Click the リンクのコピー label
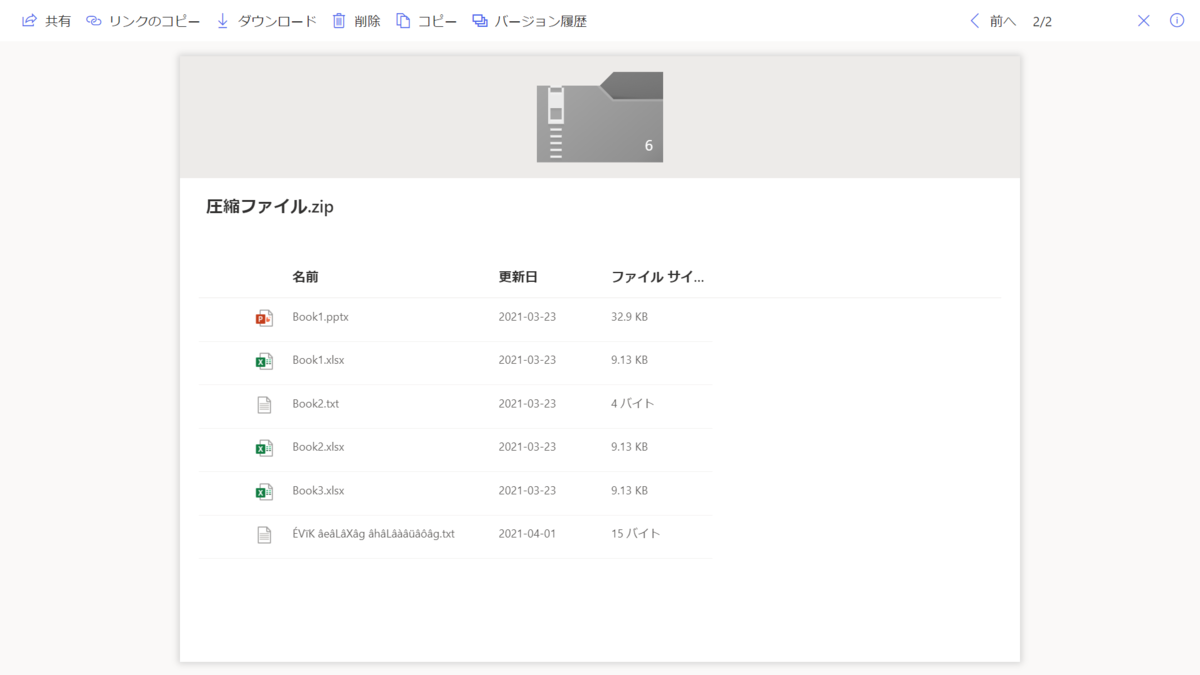This screenshot has width=1200, height=675. point(154,21)
